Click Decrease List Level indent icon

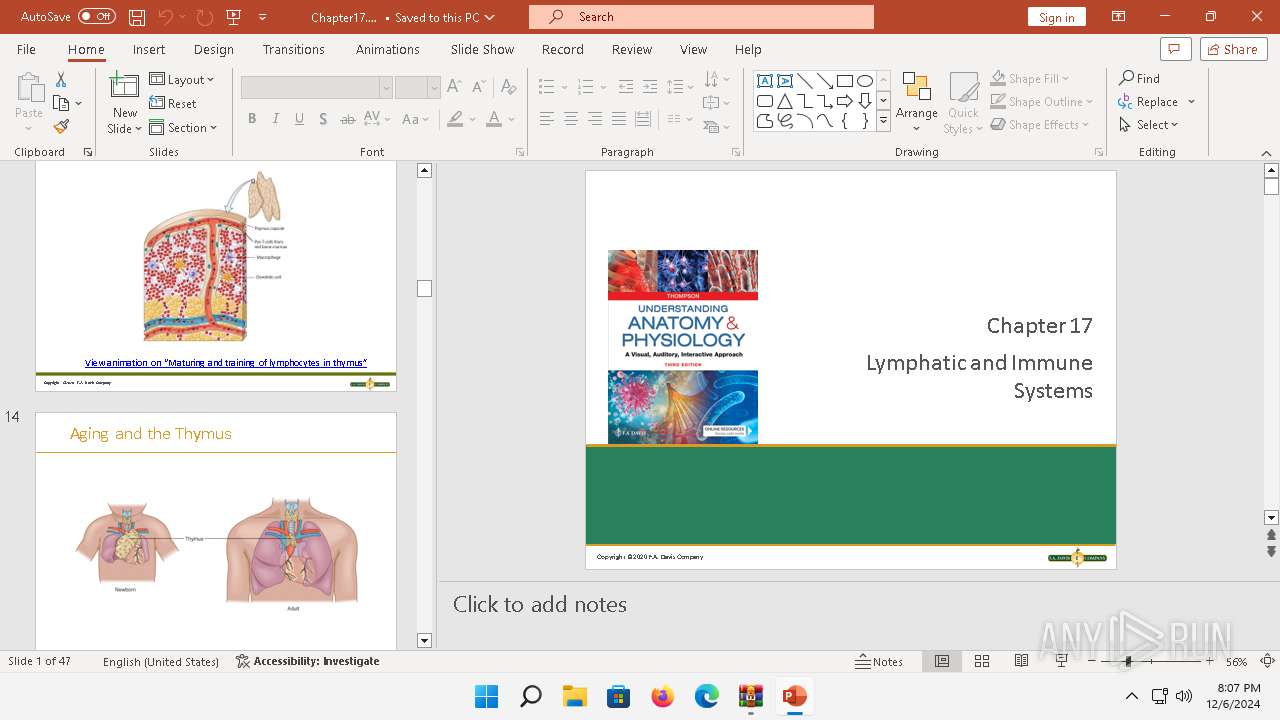[x=626, y=87]
